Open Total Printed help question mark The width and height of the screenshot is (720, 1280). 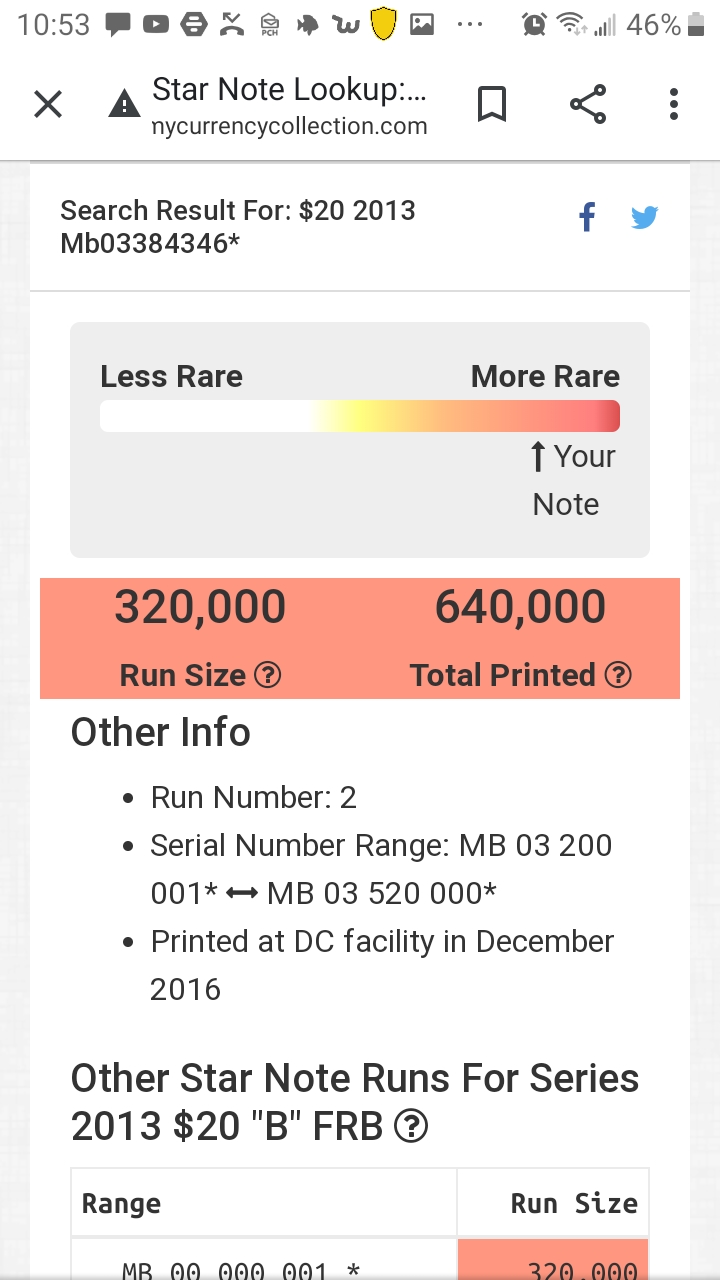(x=619, y=675)
